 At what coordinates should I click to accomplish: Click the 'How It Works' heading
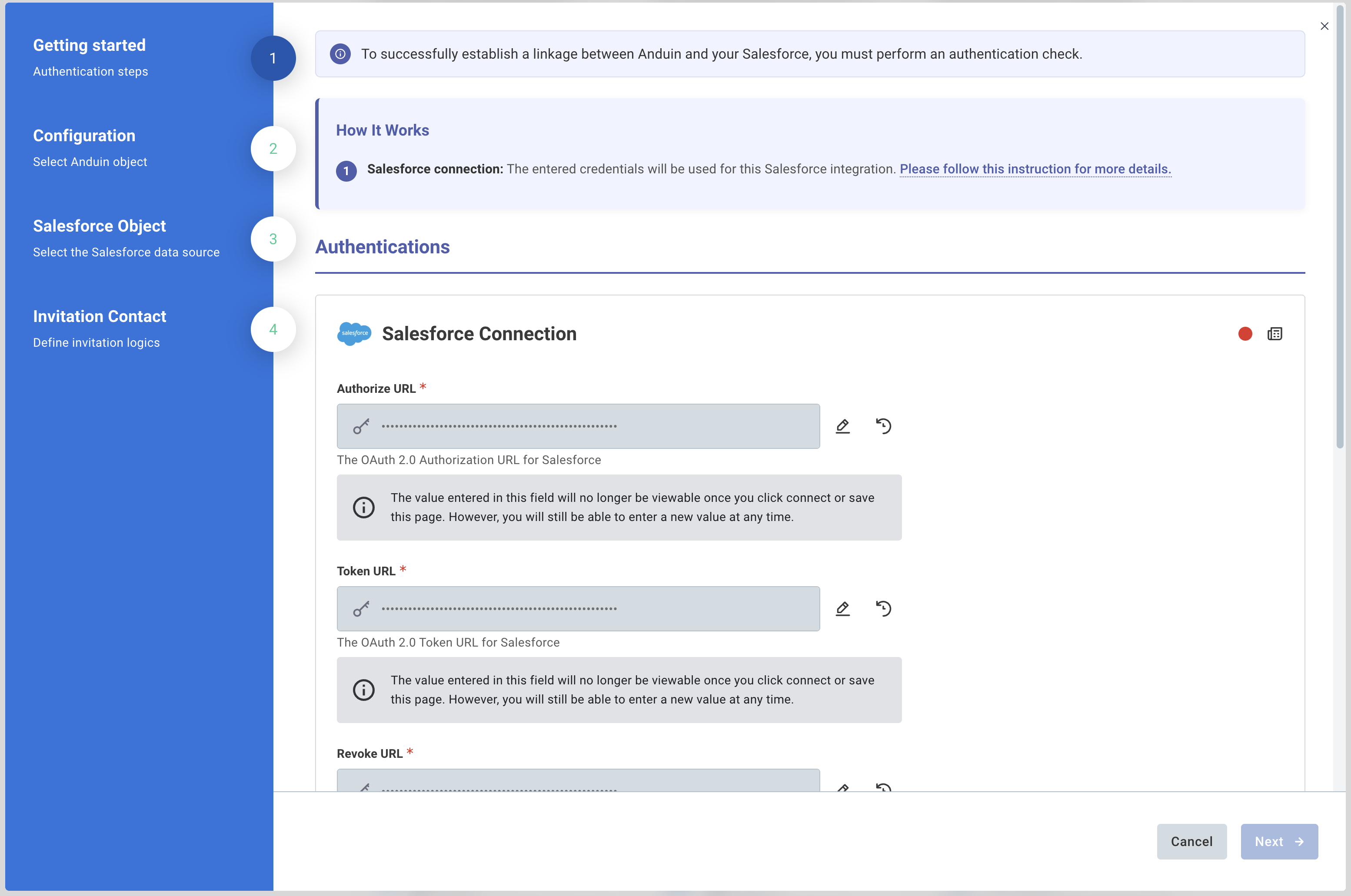(383, 130)
